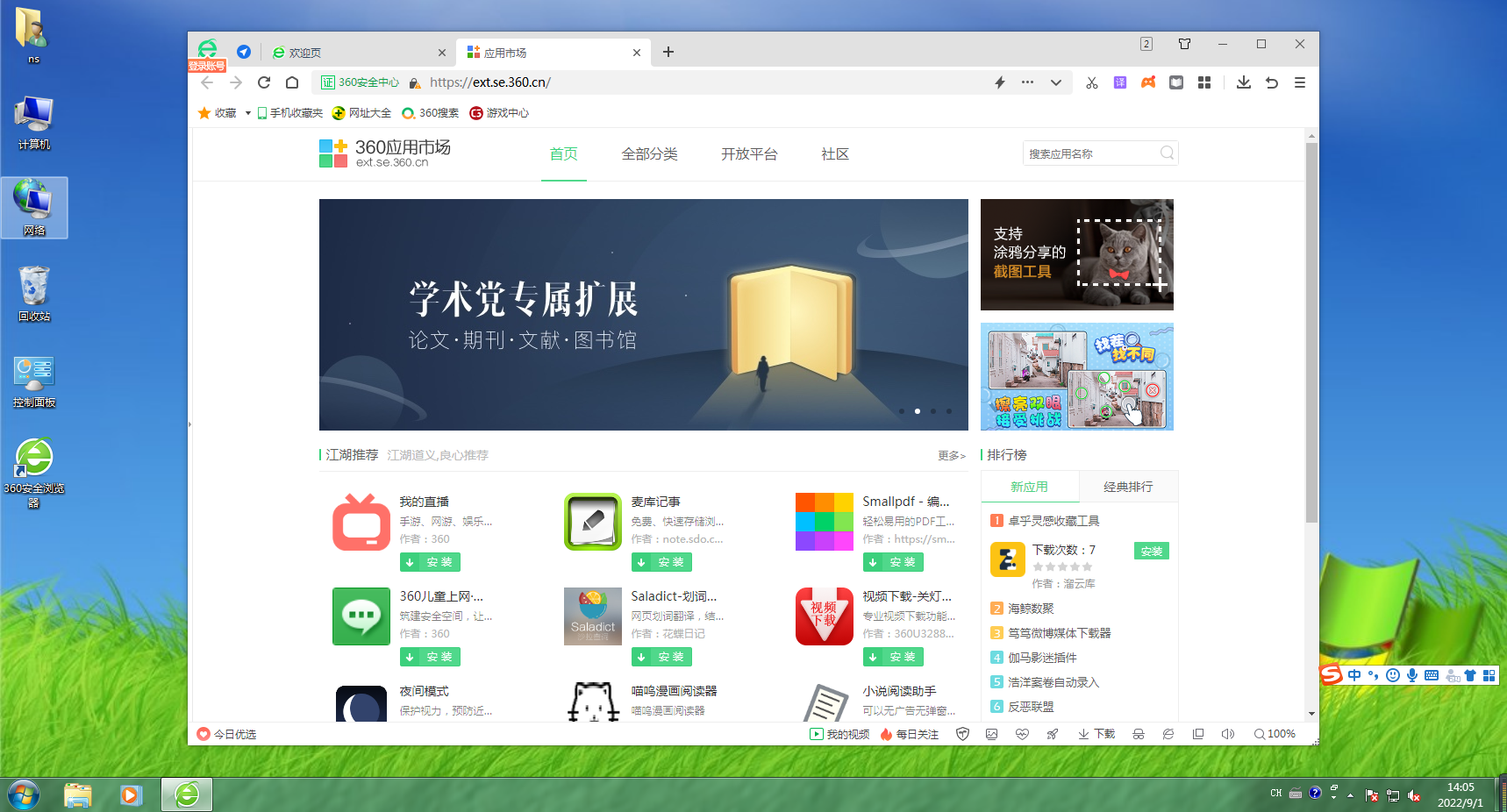Open the browser hamburger menu
The height and width of the screenshot is (812, 1507).
coord(1300,82)
